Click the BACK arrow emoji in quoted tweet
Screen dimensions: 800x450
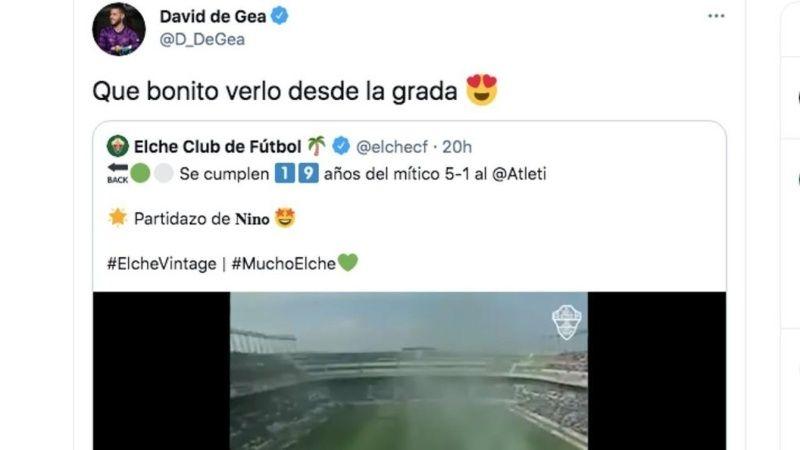[x=117, y=173]
